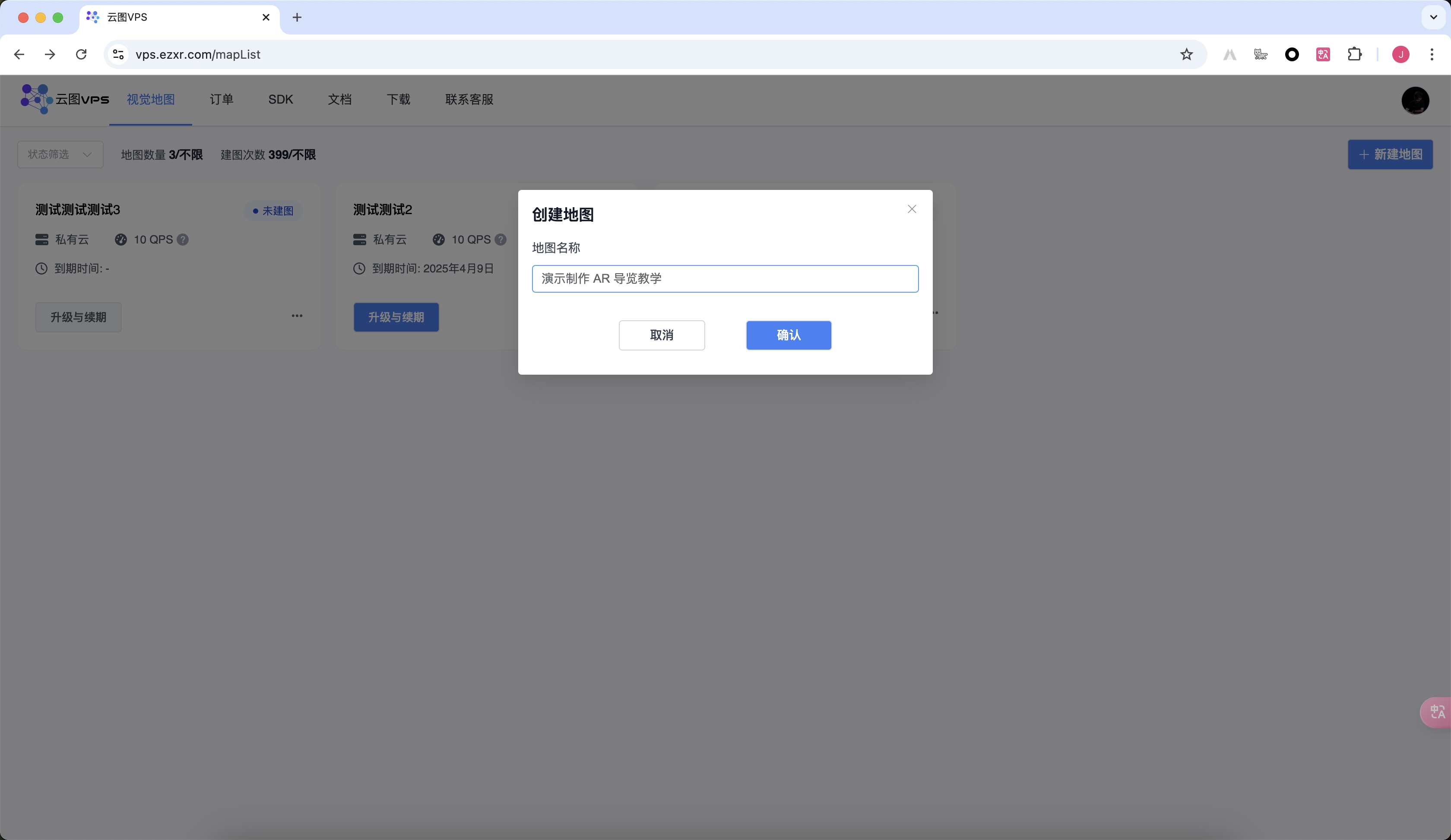This screenshot has width=1451, height=840.
Task: Expand tab search chevron in title bar
Action: [x=1433, y=17]
